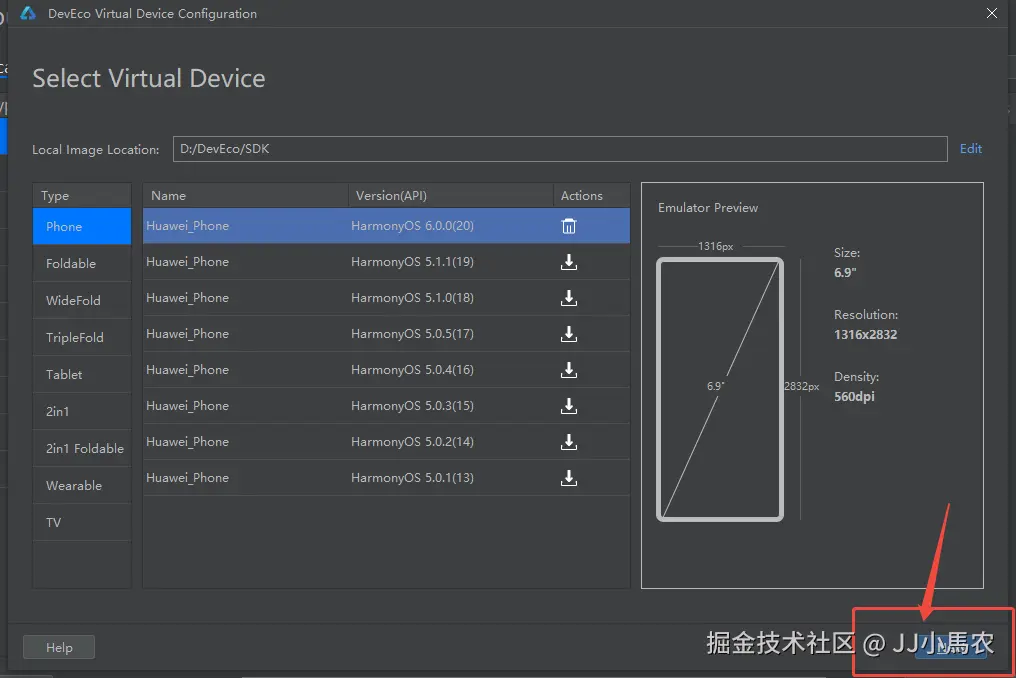Download the HarmonyOS 5.0.4(16) image
The height and width of the screenshot is (678, 1016).
pyautogui.click(x=568, y=370)
